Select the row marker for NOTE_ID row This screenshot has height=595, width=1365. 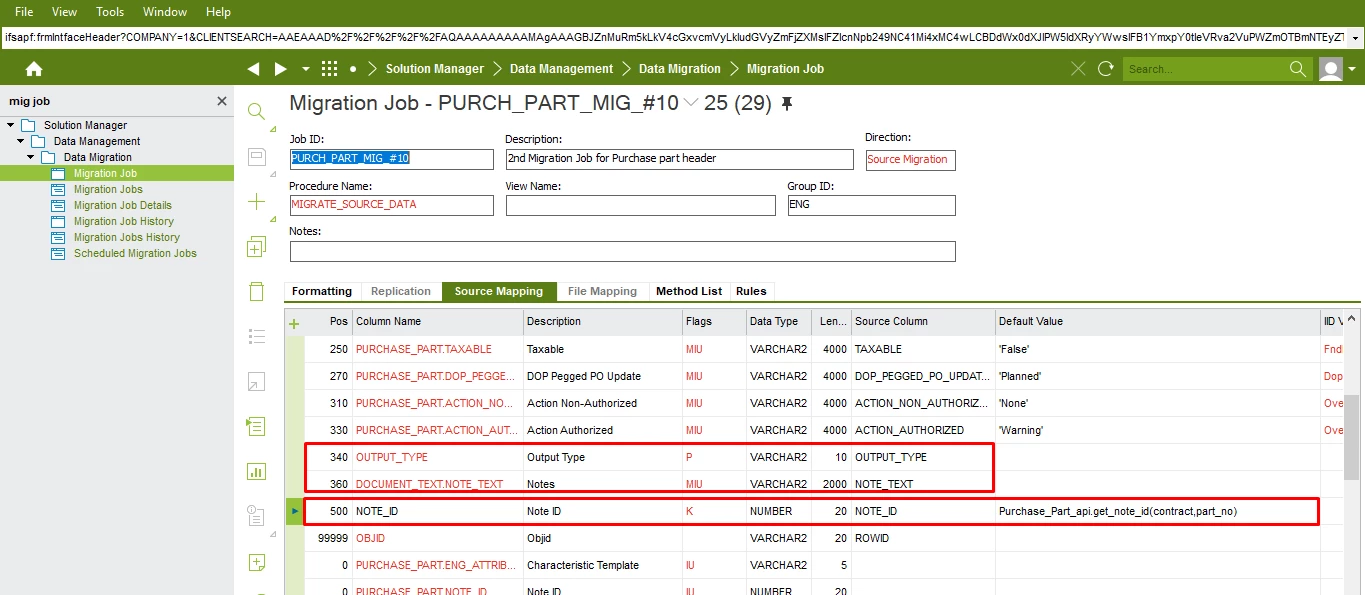click(295, 511)
